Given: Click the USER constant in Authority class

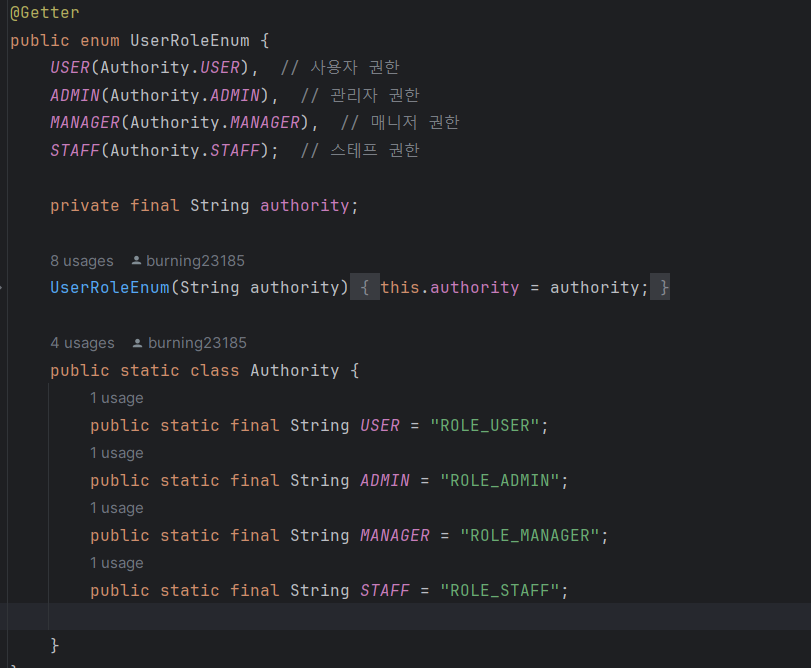Looking at the screenshot, I should pos(380,426).
